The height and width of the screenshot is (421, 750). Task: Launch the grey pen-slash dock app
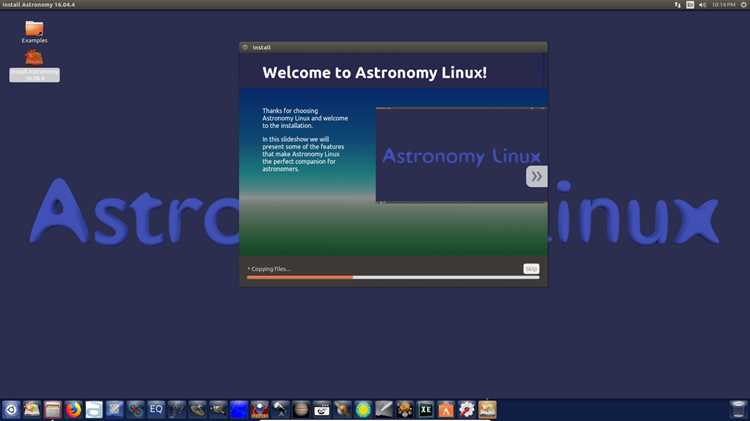point(384,410)
